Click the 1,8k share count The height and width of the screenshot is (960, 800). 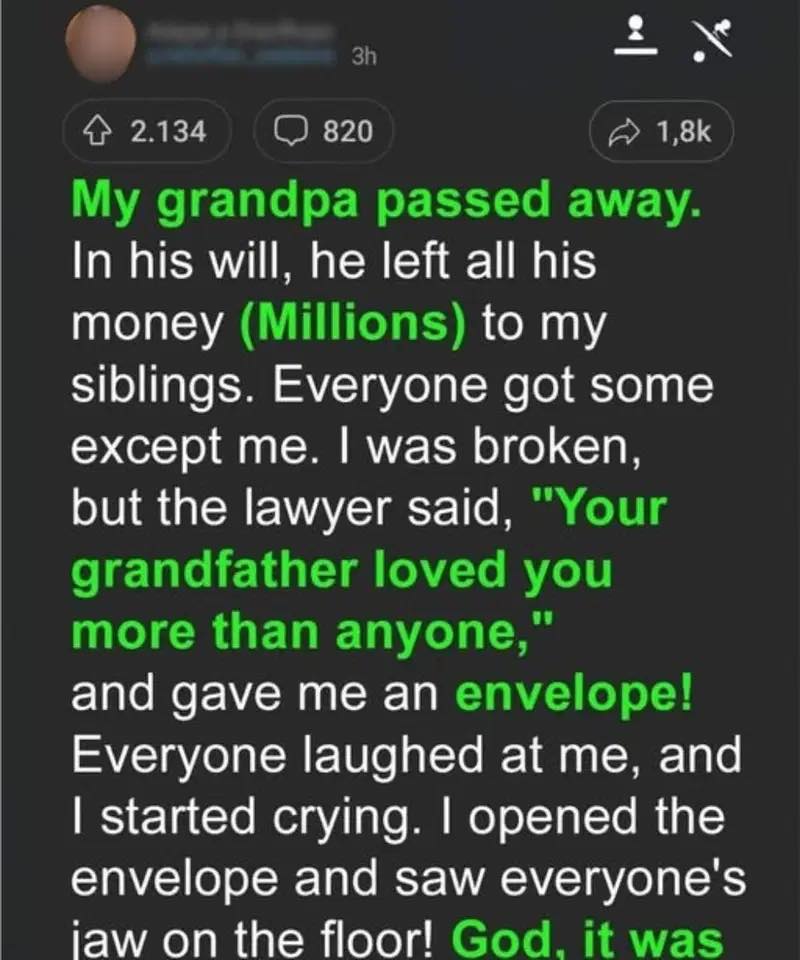click(684, 132)
